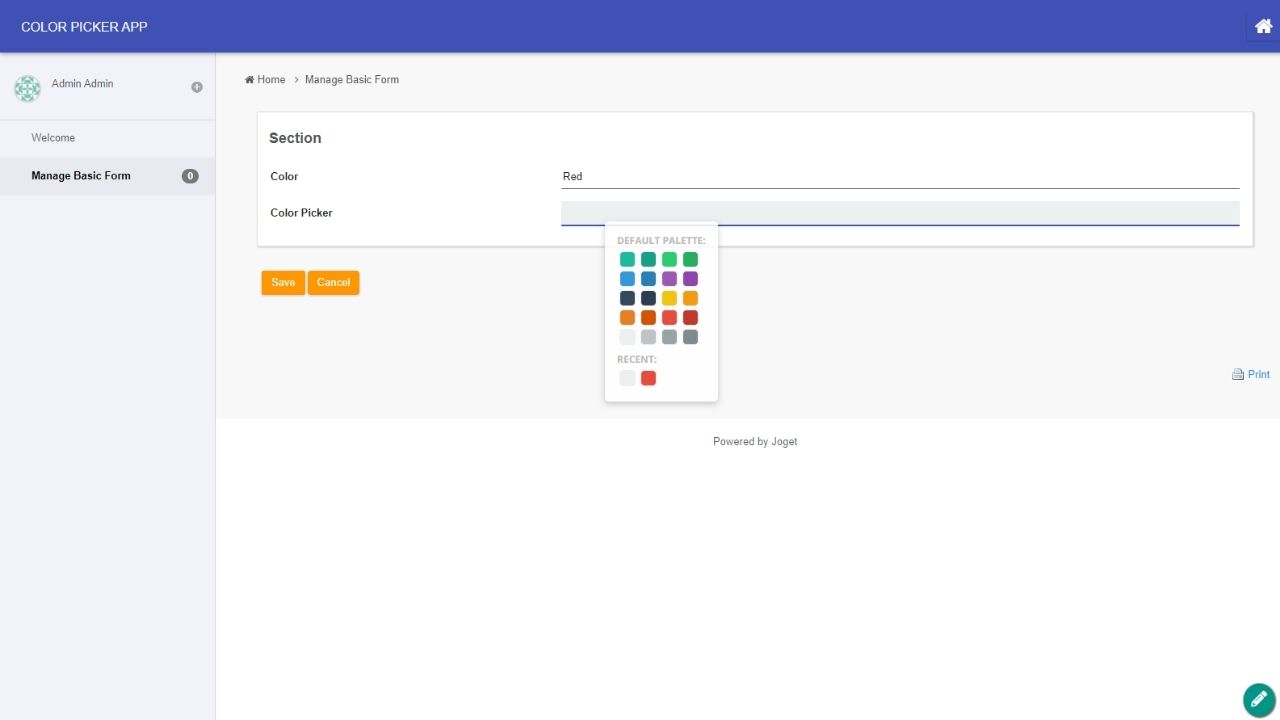The height and width of the screenshot is (720, 1280).
Task: Pick the yellow swatch in default palette
Action: [x=669, y=298]
